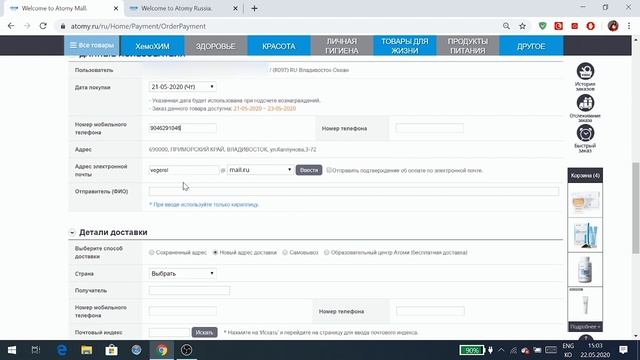The image size is (640, 360).
Task: Open ТОВАРЫ ДЛЯ ЖИЗНИ category
Action: pyautogui.click(x=405, y=46)
